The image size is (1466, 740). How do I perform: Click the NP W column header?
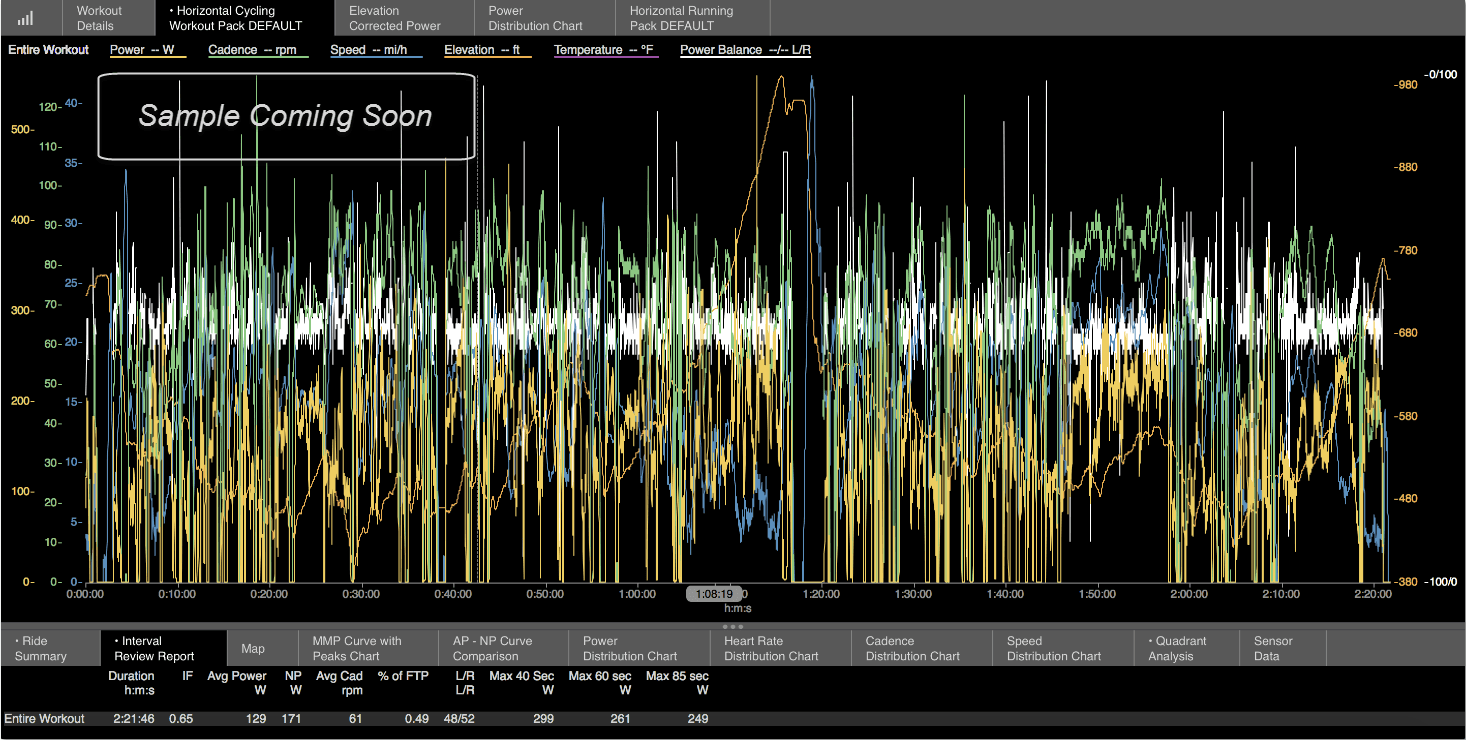tap(293, 683)
